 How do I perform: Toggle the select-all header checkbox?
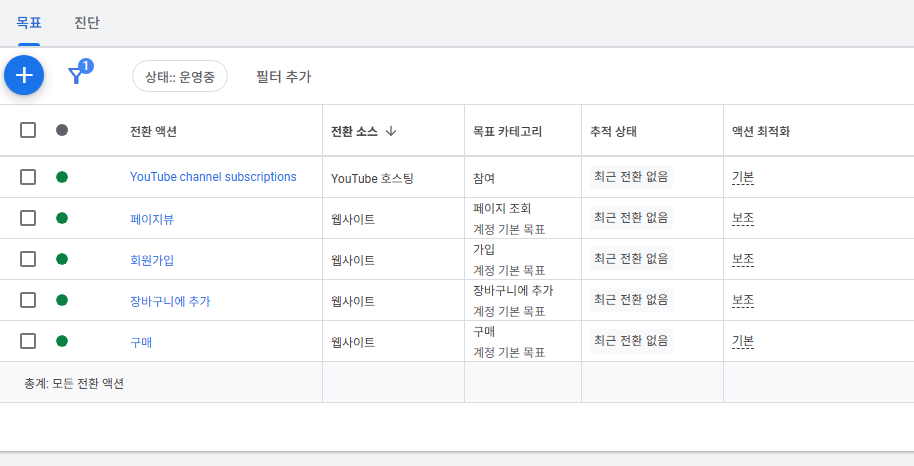(28, 130)
